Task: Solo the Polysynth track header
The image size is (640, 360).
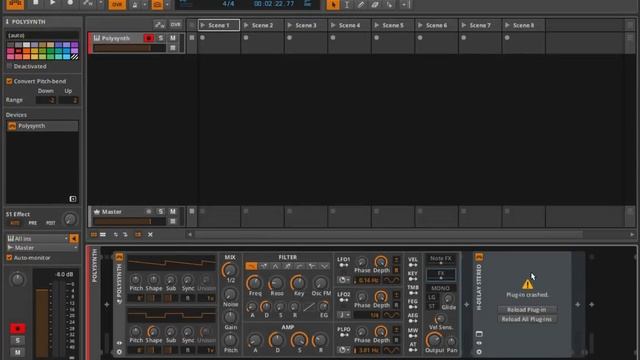Action: click(161, 38)
